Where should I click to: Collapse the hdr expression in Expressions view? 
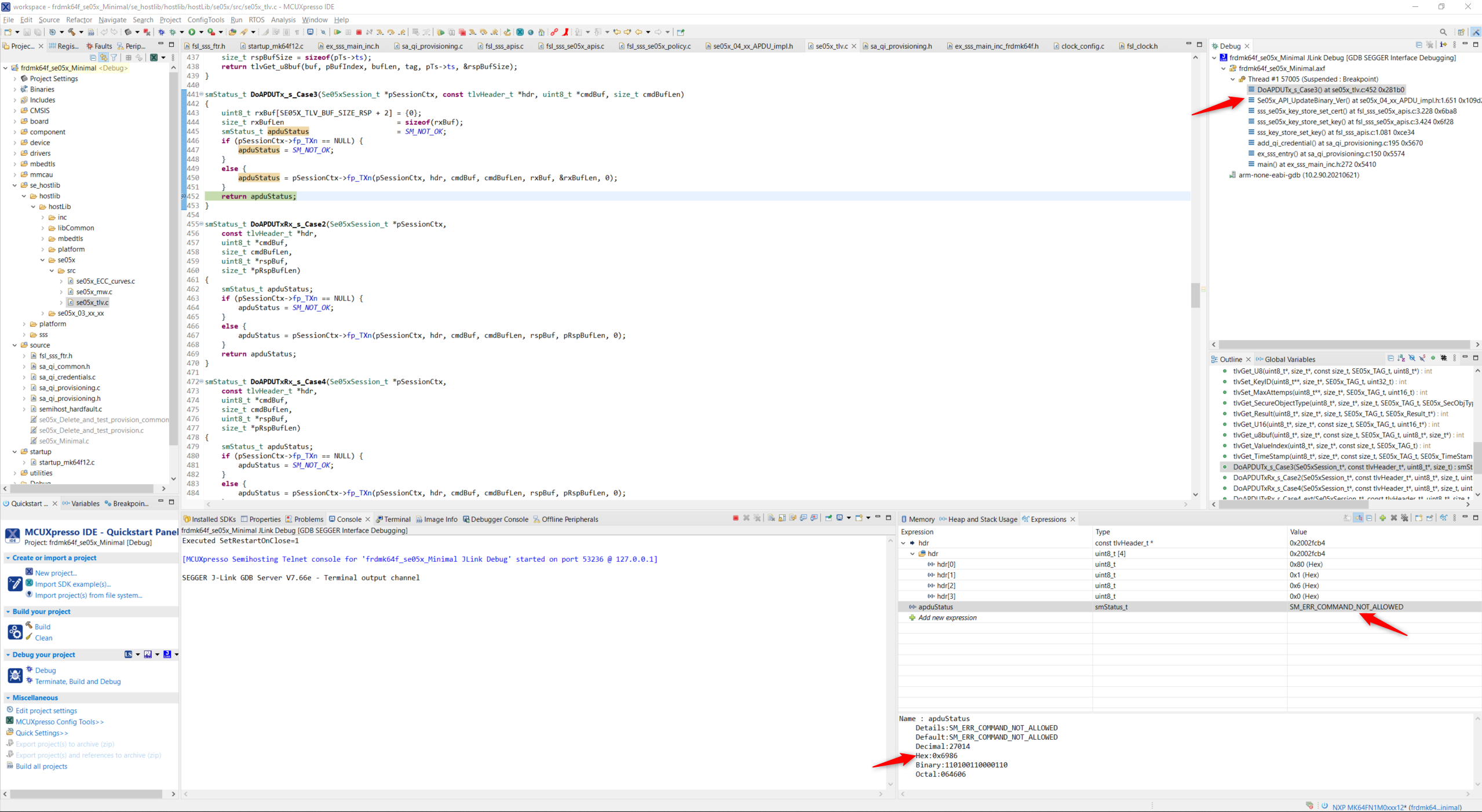[904, 543]
